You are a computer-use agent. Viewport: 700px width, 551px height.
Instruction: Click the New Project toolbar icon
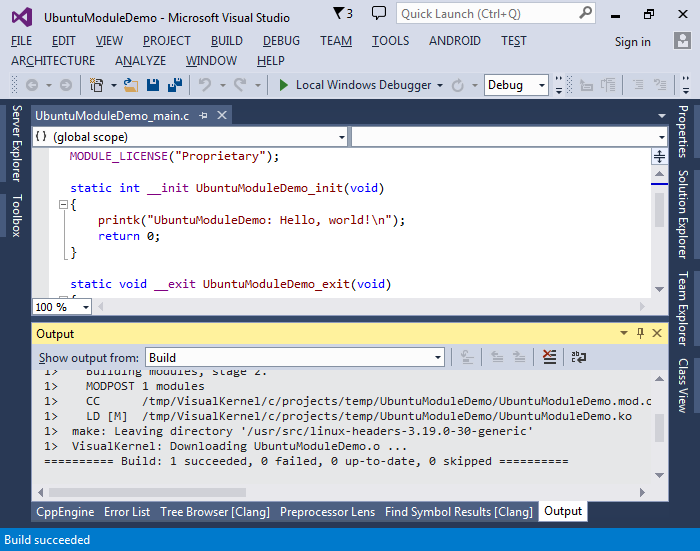click(x=96, y=85)
